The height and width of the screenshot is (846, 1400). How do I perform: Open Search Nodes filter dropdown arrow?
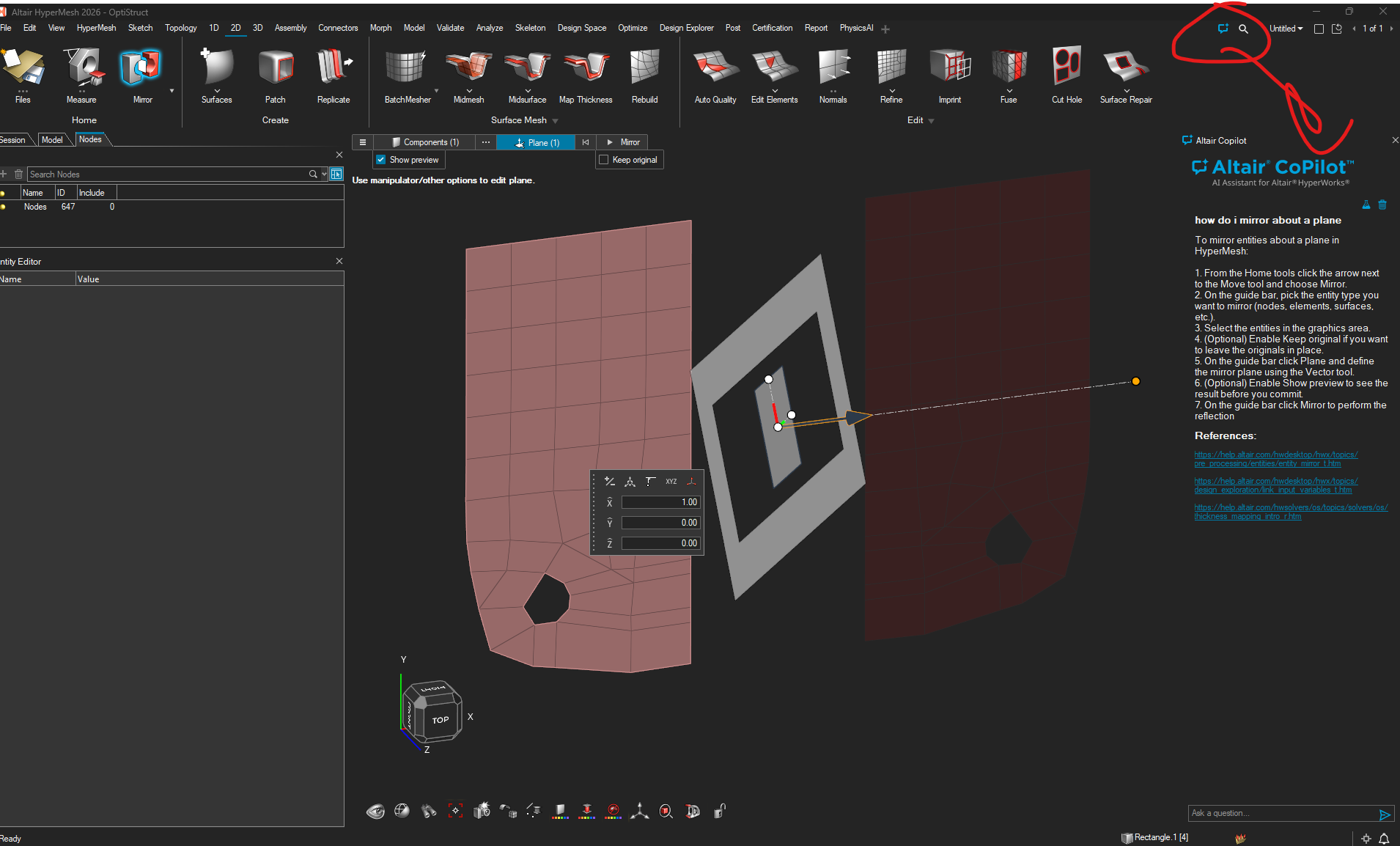pyautogui.click(x=324, y=174)
